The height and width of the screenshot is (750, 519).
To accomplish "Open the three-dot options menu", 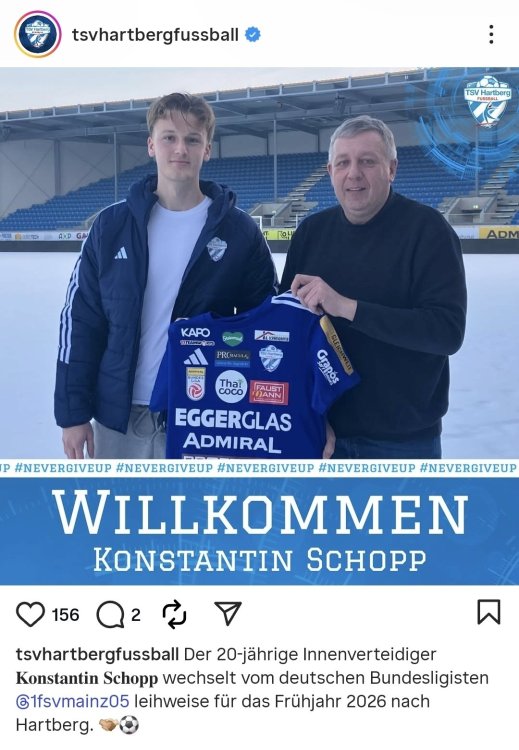I will [491, 34].
